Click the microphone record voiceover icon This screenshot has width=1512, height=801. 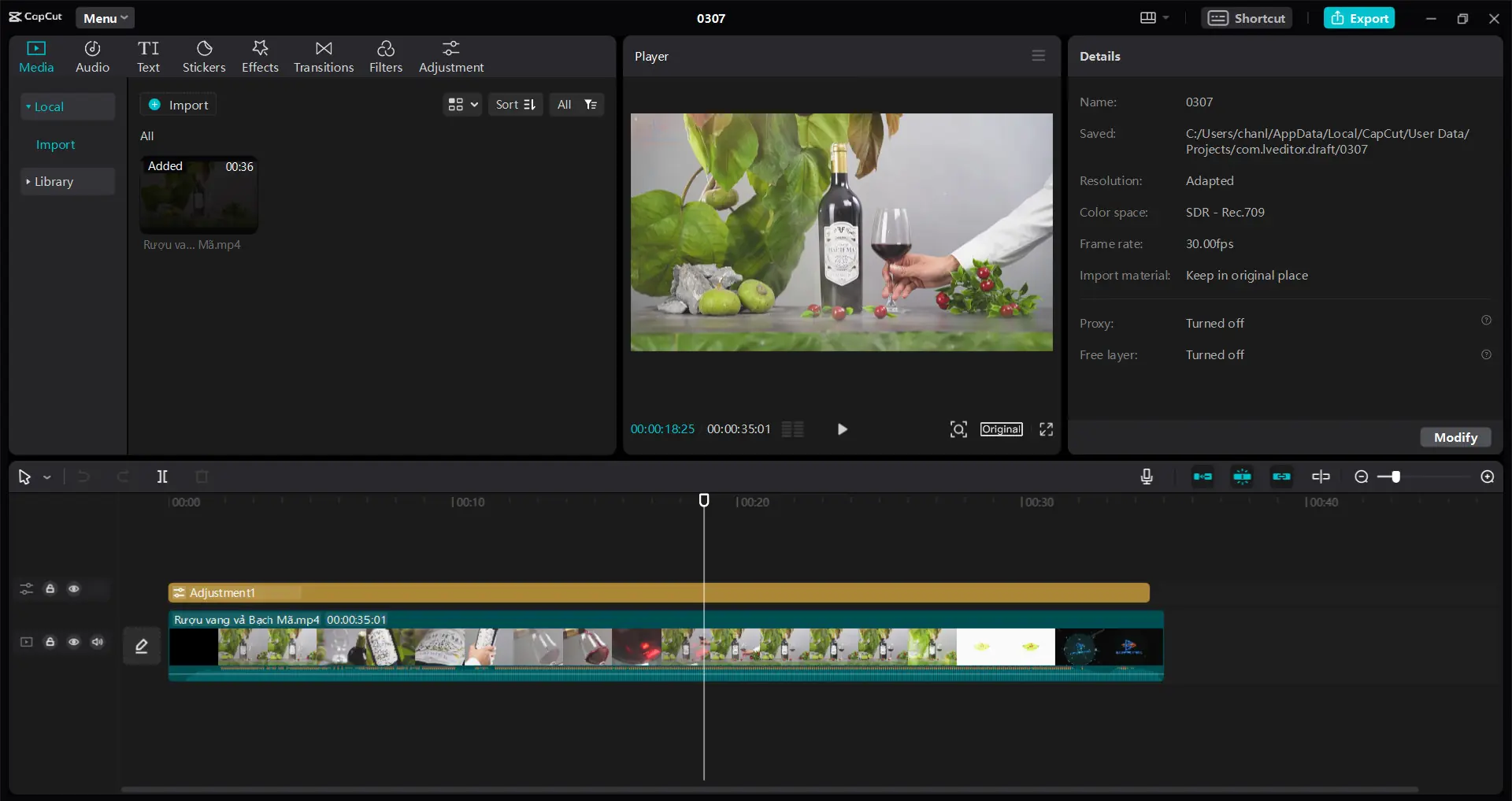[x=1147, y=477]
